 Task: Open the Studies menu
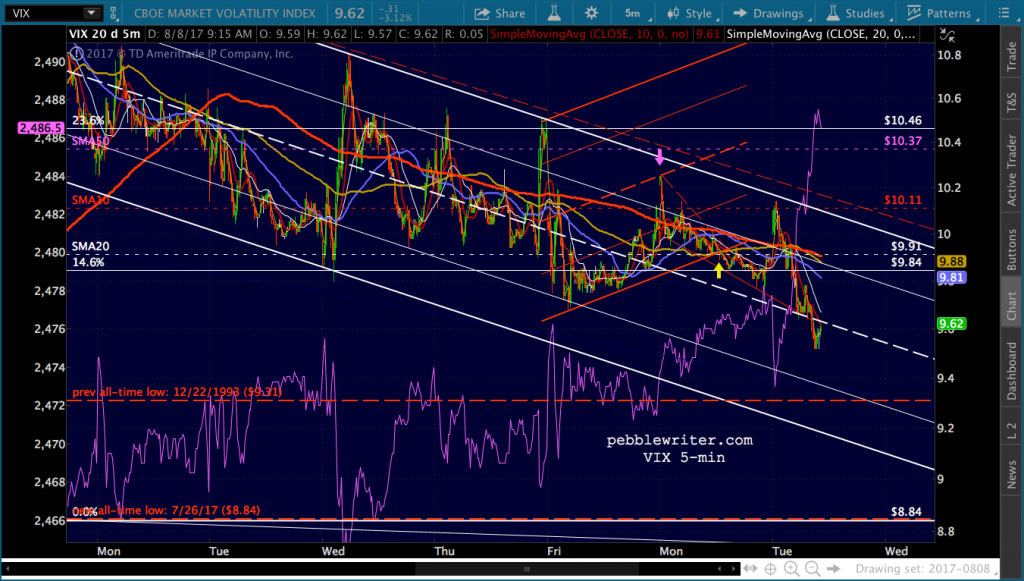pyautogui.click(x=859, y=13)
